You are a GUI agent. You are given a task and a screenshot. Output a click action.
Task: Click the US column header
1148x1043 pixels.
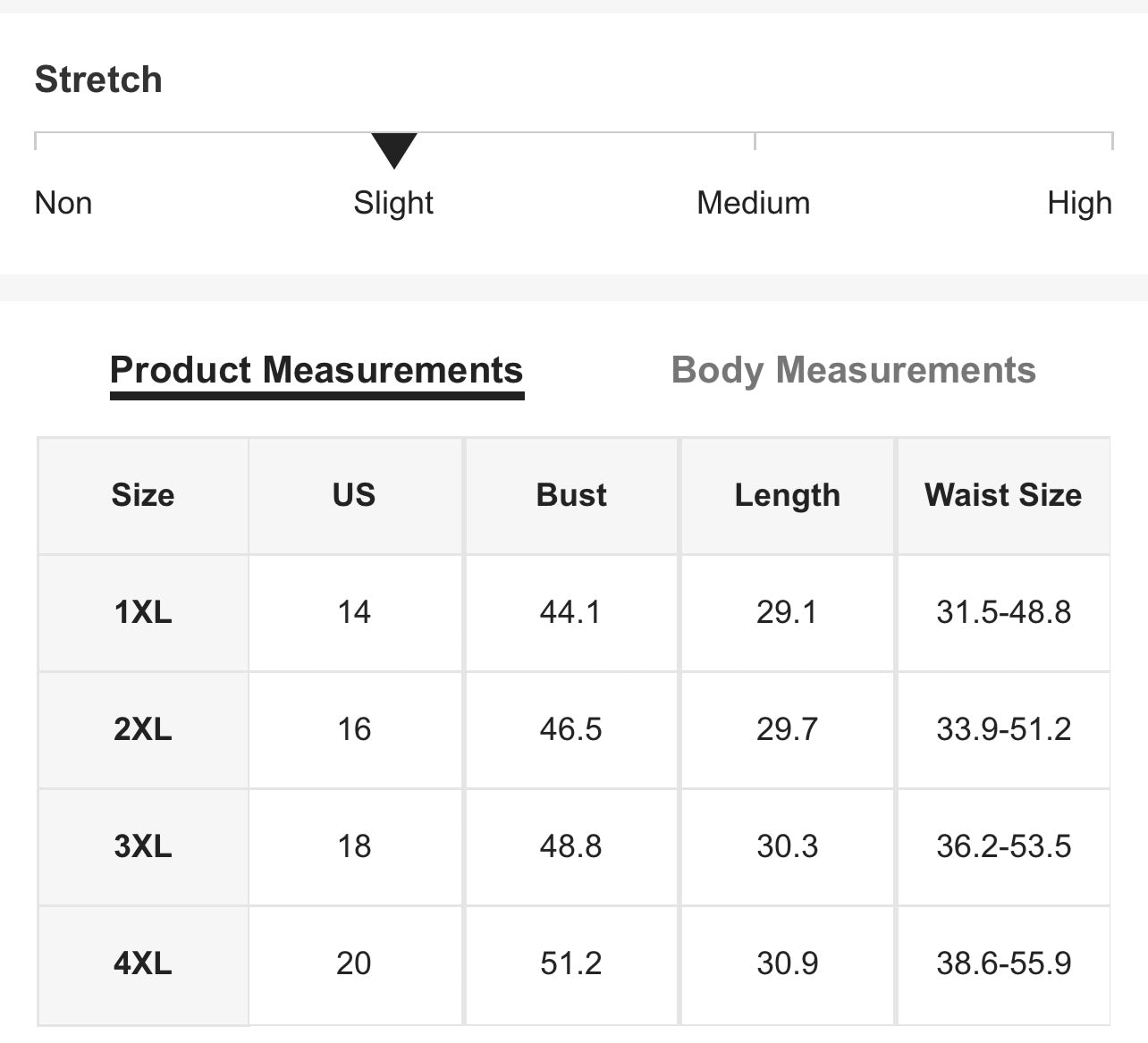(354, 495)
